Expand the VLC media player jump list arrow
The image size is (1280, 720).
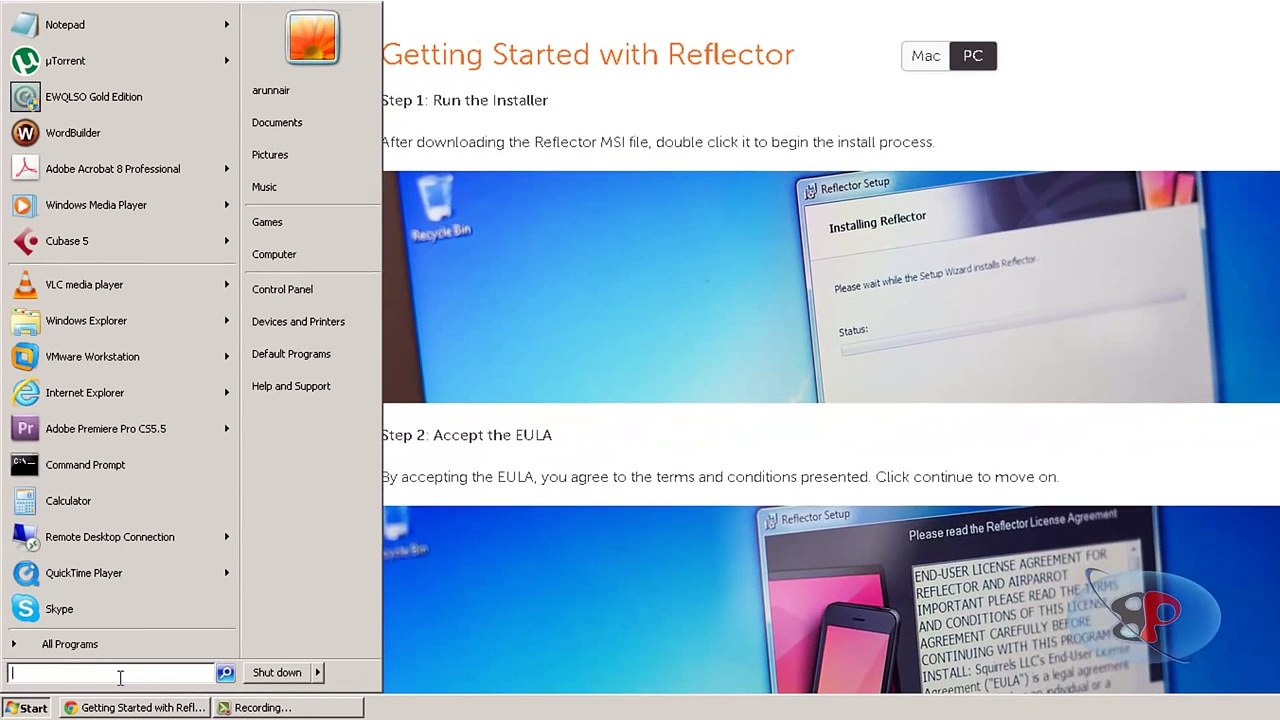click(226, 285)
